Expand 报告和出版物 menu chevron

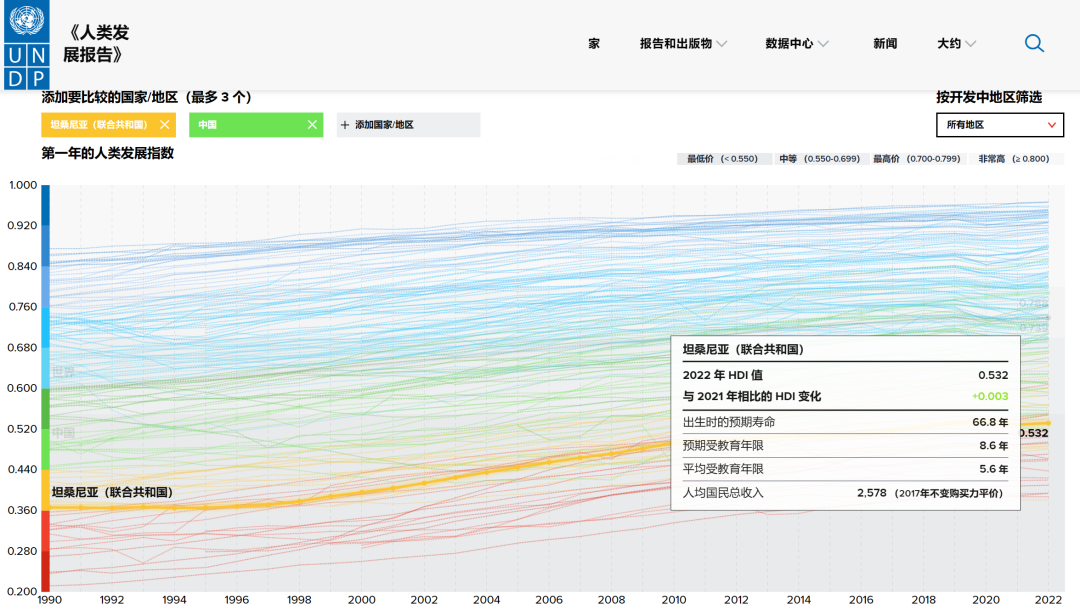click(721, 43)
